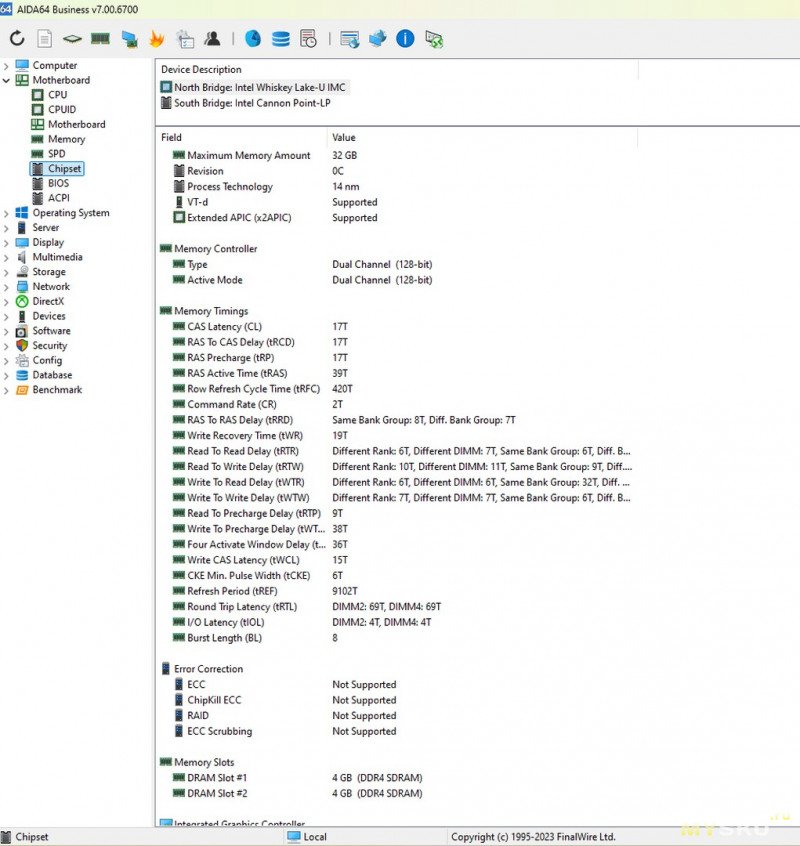
Task: Click the user silhouette toolbar icon
Action: point(213,38)
